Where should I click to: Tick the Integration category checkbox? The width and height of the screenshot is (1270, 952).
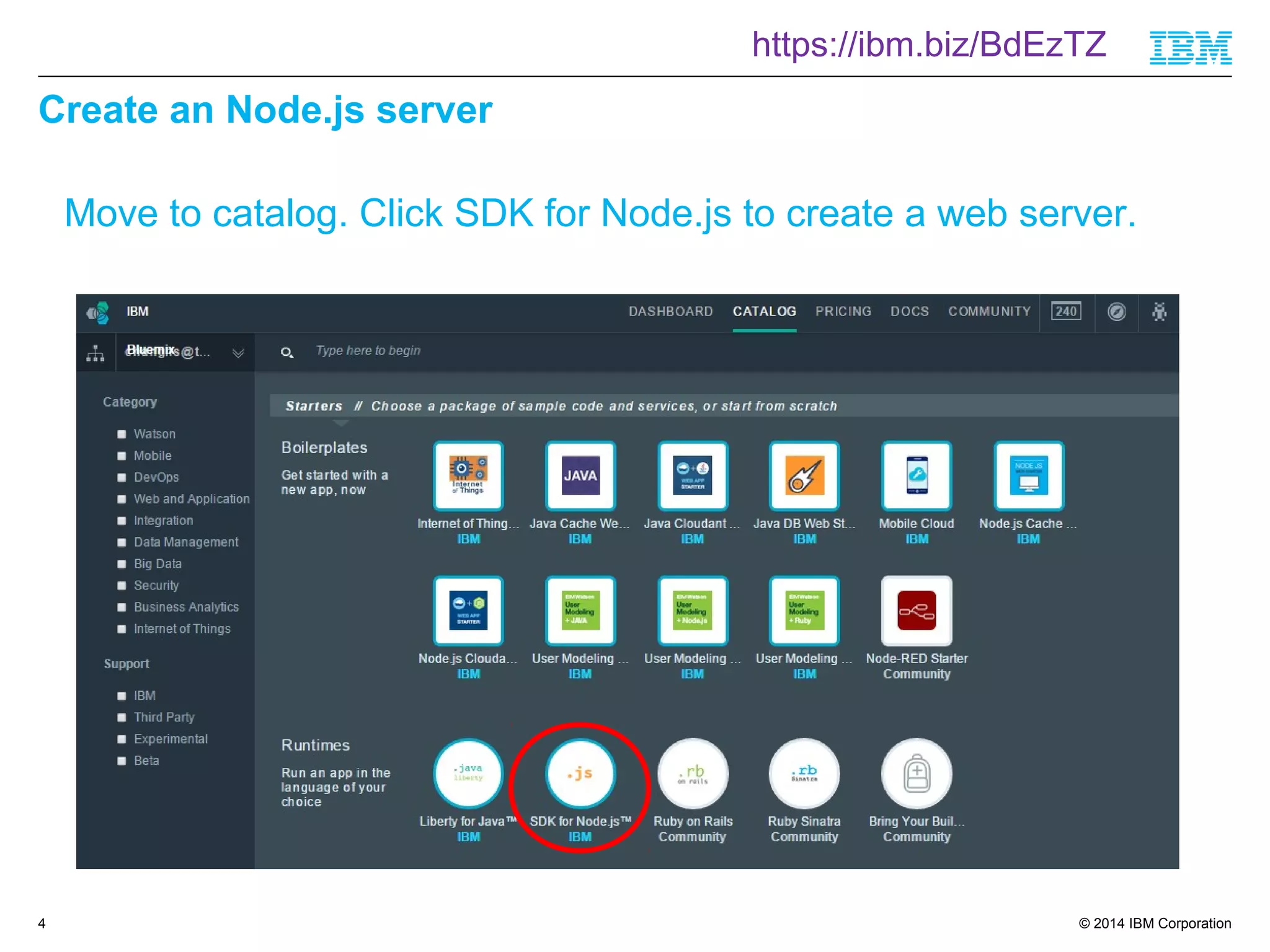[x=122, y=521]
